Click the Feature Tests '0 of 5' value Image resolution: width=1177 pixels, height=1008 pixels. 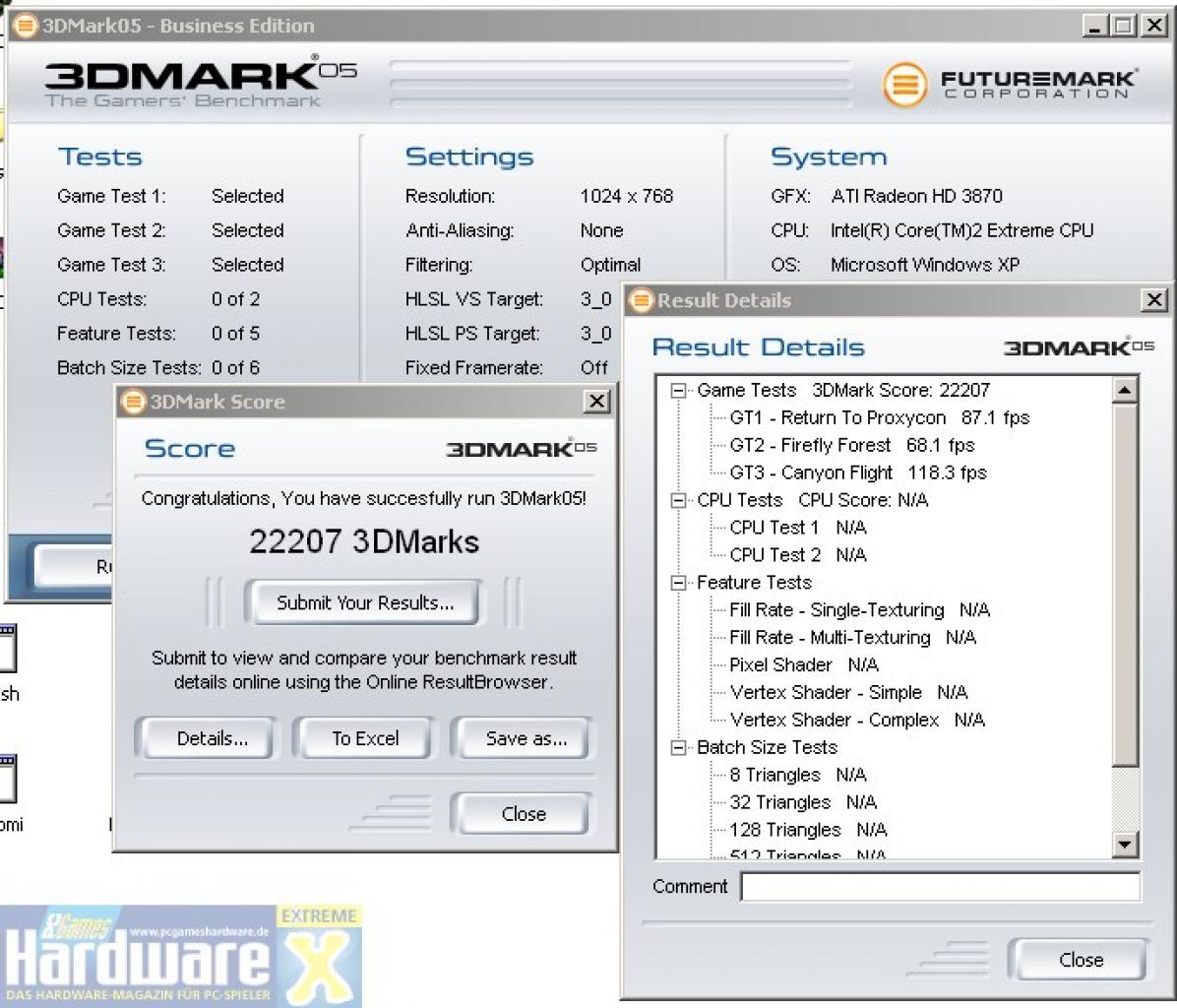click(236, 334)
